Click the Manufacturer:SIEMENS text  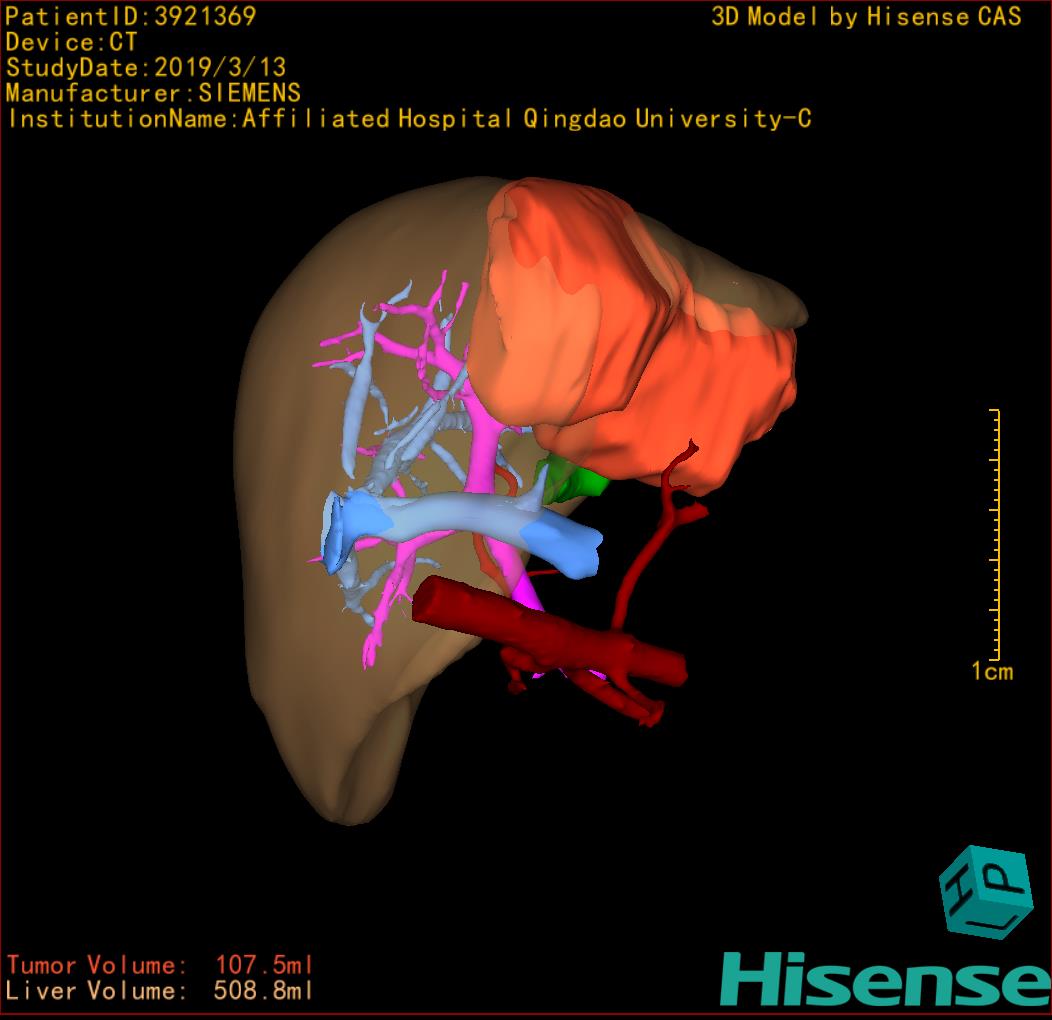(154, 93)
